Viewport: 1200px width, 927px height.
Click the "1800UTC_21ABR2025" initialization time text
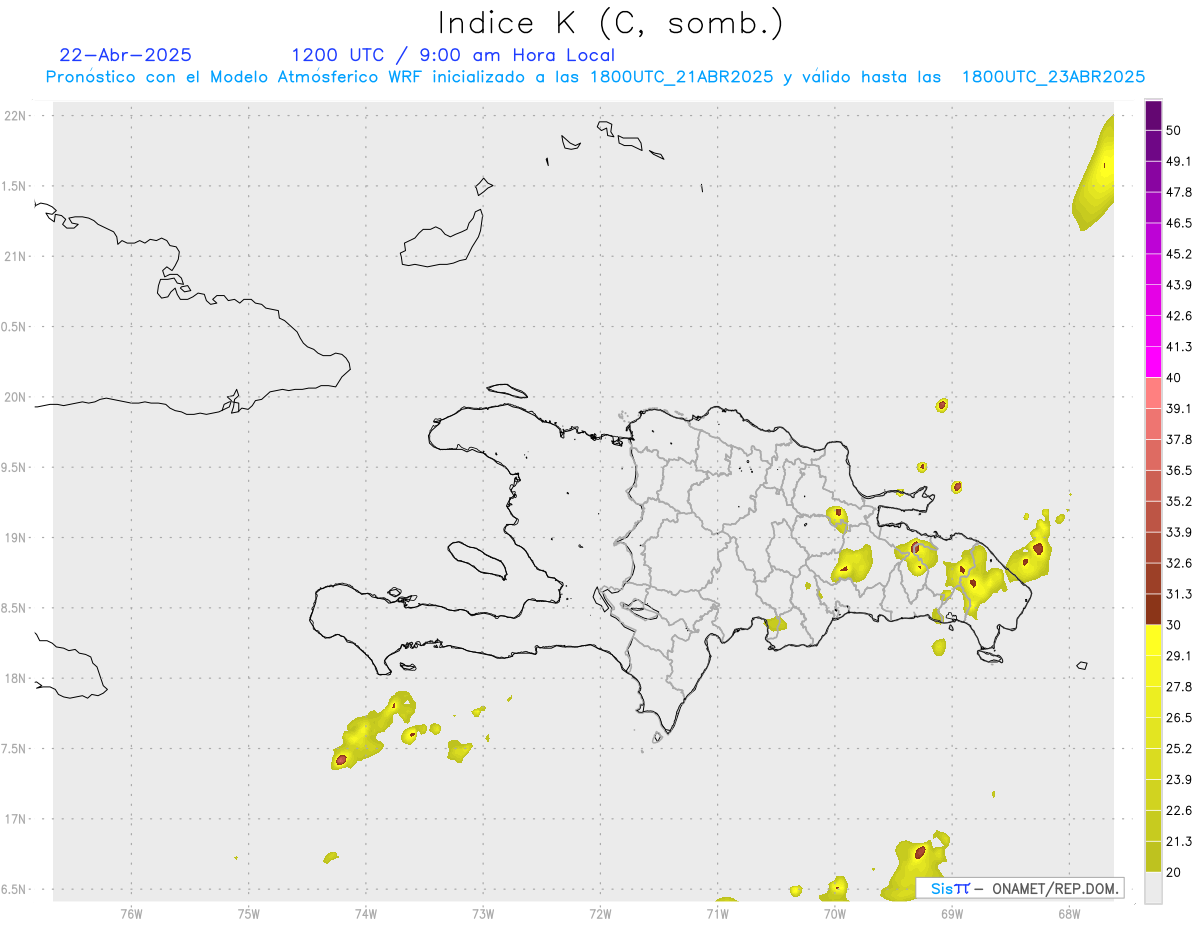coord(682,77)
